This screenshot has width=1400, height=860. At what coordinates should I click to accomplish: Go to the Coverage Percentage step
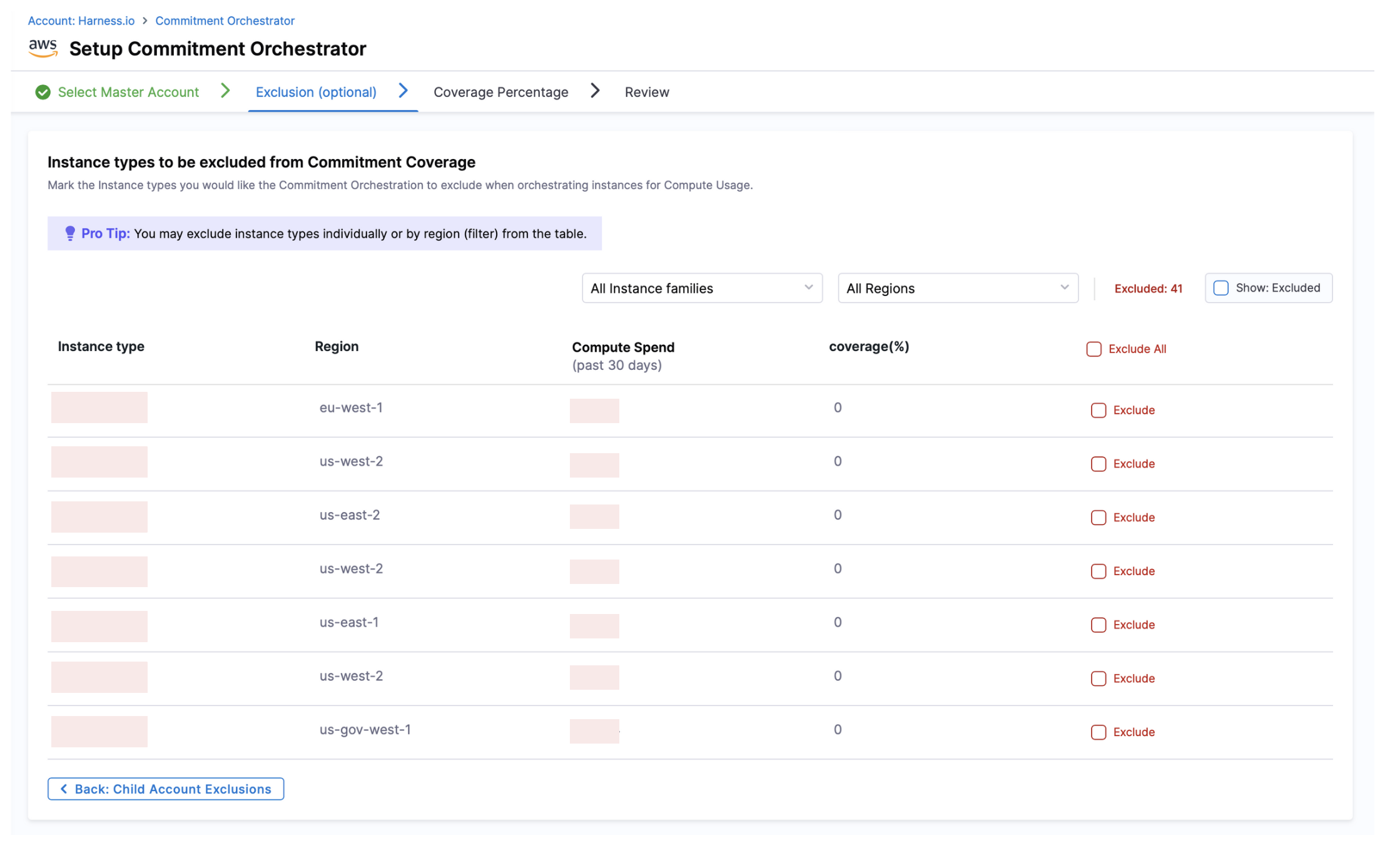[x=500, y=93]
